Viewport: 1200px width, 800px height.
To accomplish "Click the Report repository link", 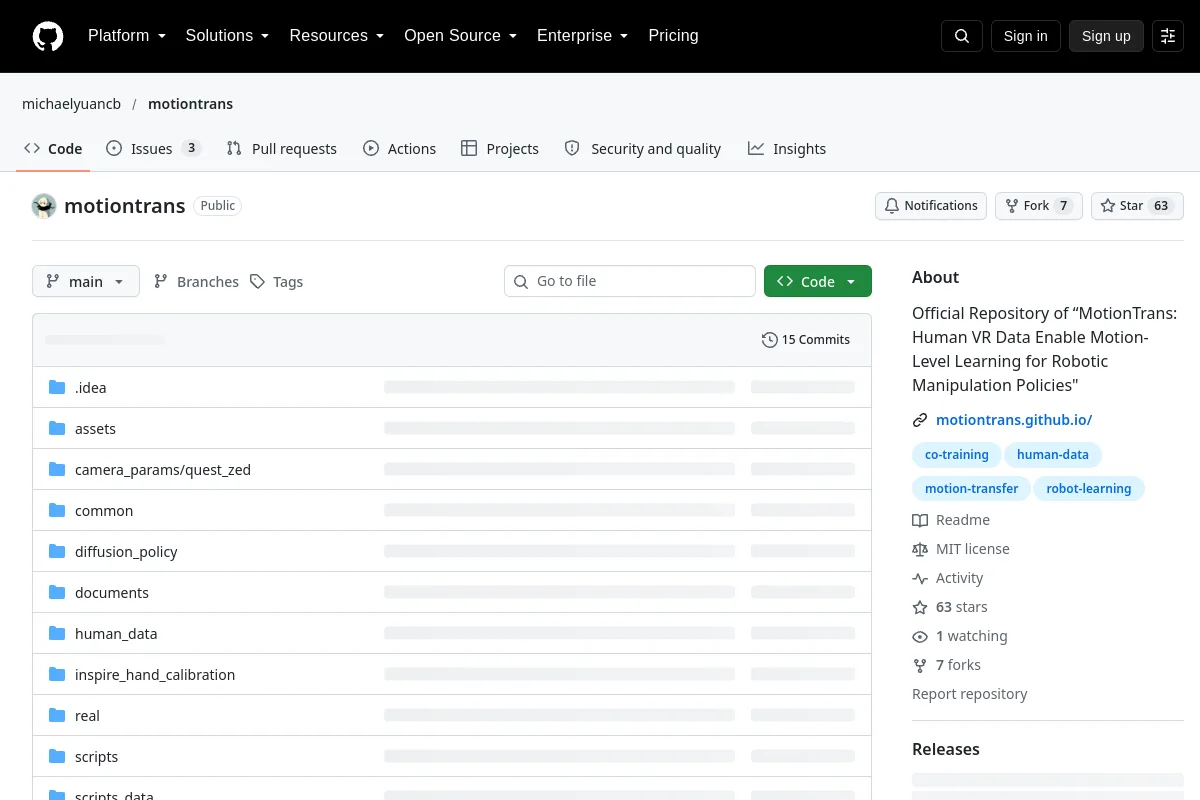I will (969, 694).
